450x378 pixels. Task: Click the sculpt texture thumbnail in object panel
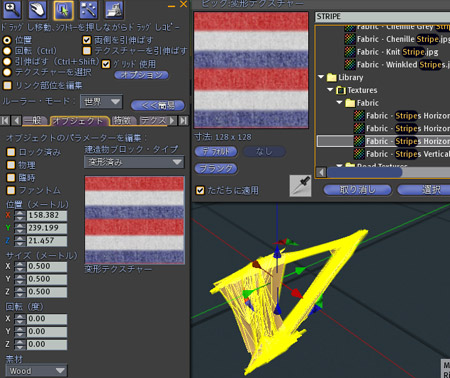[135, 220]
